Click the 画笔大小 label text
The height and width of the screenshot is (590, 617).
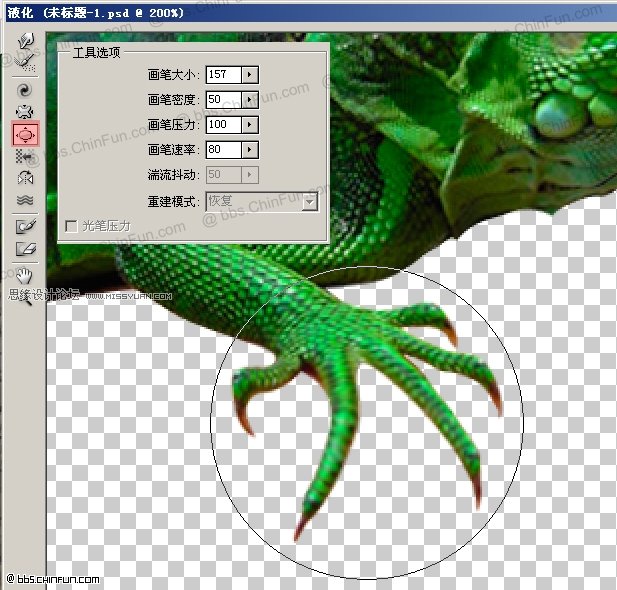[172, 74]
